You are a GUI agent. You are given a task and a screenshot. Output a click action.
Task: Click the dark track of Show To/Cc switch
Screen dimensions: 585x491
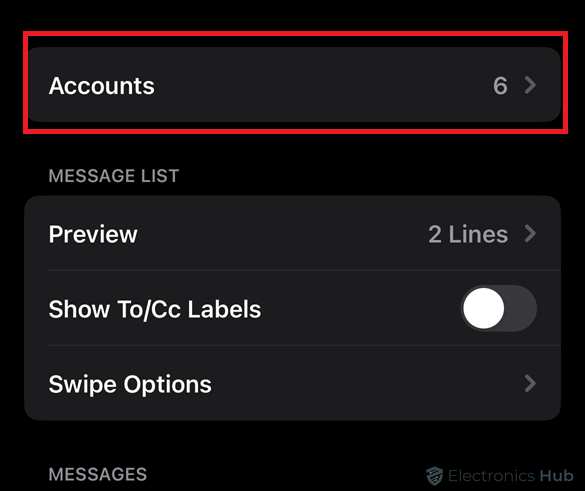point(521,308)
